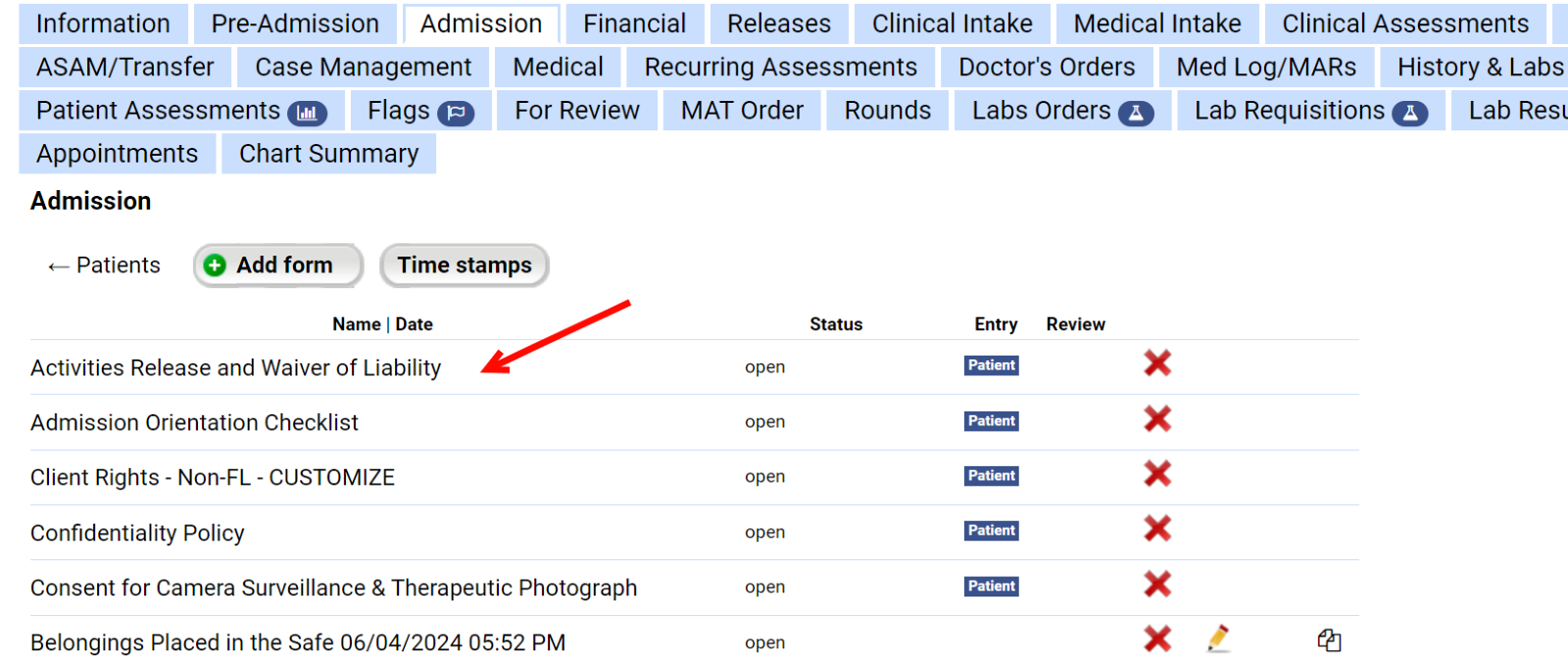The width and height of the screenshot is (1568, 668).
Task: Open the Time stamps button
Action: pyautogui.click(x=465, y=265)
